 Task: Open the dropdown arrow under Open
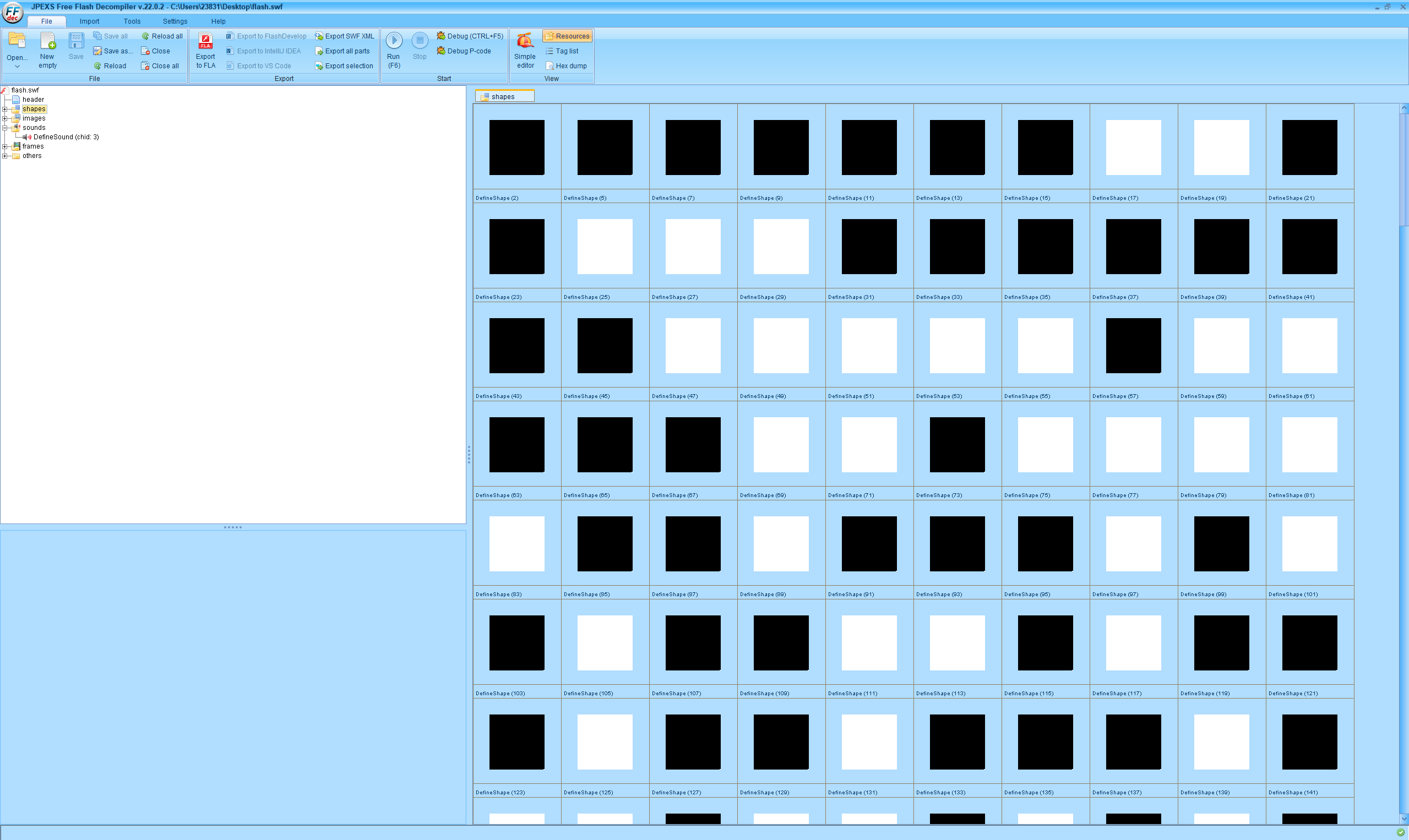tap(17, 66)
